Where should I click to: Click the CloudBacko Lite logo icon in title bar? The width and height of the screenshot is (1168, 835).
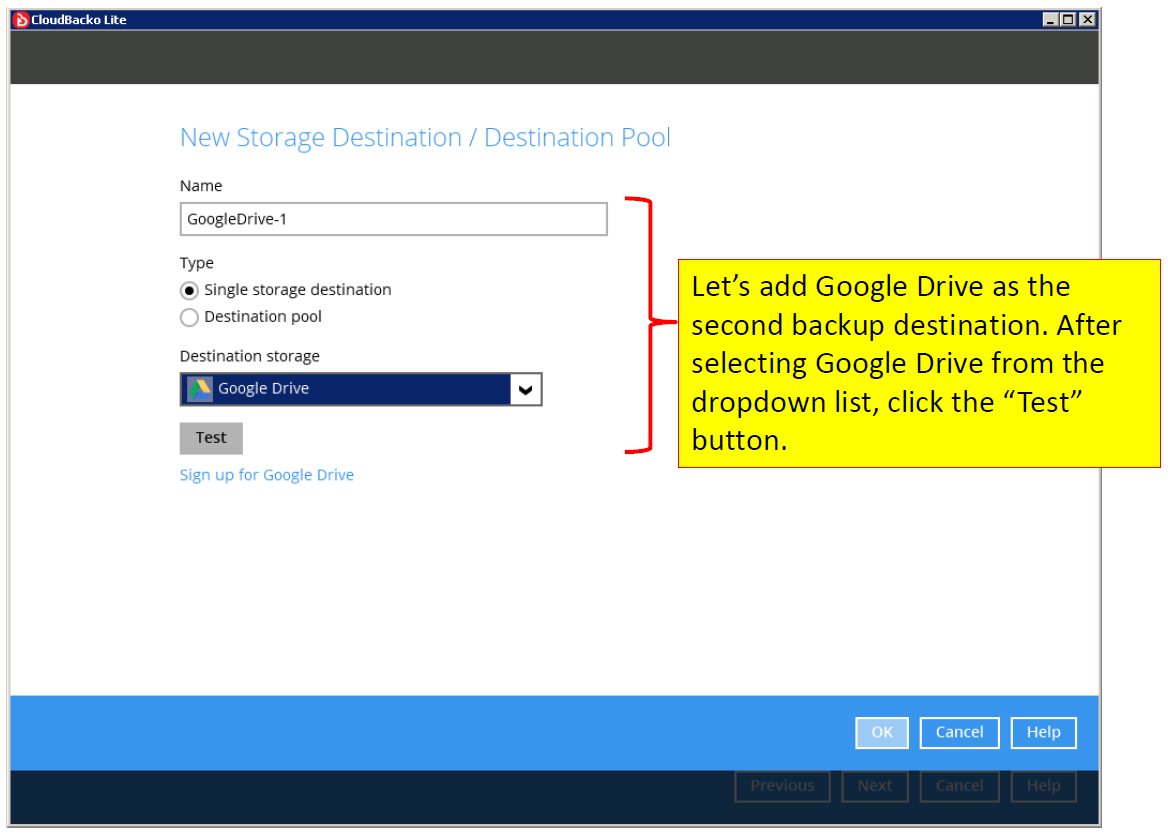coord(21,19)
